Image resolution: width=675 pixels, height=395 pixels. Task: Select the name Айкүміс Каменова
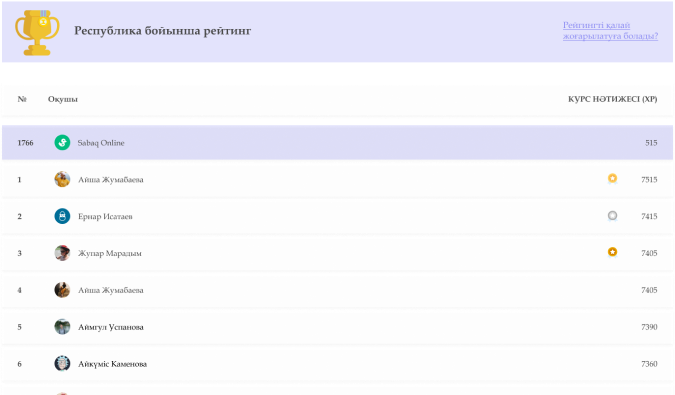[112, 364]
